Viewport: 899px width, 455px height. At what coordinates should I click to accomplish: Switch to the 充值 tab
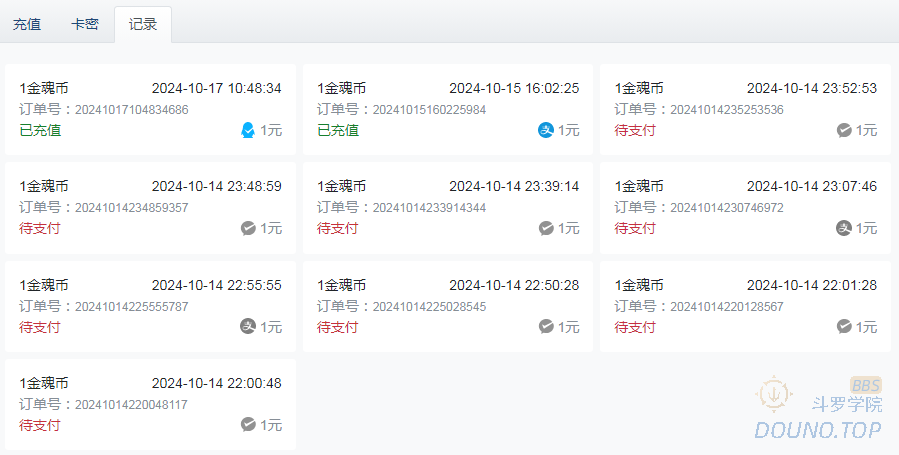(27, 24)
